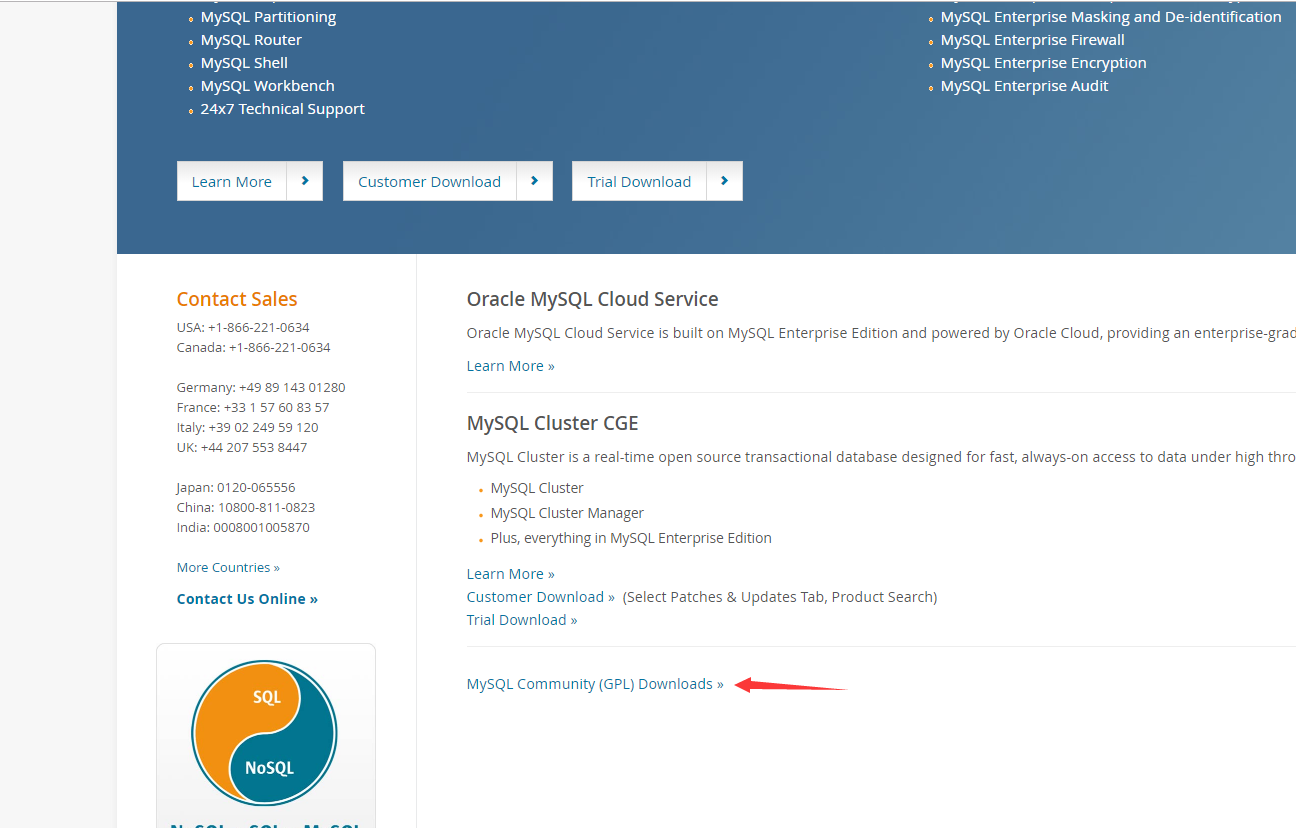Screen dimensions: 1296x828
Task: Expand the arrow on Trial Download button
Action: pos(724,181)
